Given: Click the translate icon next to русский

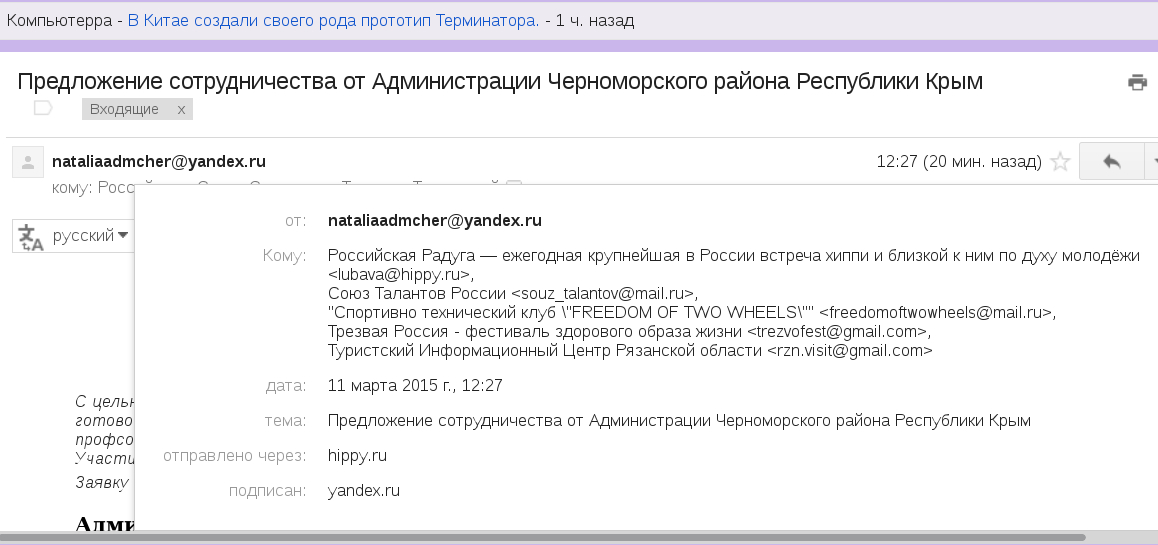Looking at the screenshot, I should click(x=31, y=237).
